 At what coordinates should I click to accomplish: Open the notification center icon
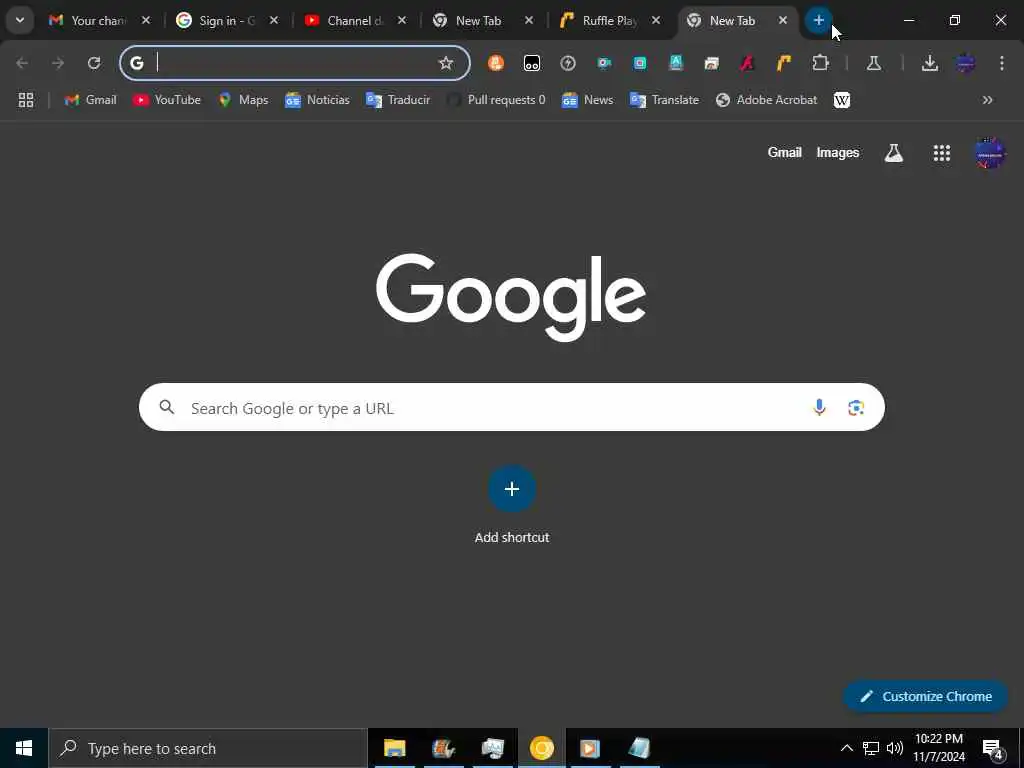click(x=993, y=749)
